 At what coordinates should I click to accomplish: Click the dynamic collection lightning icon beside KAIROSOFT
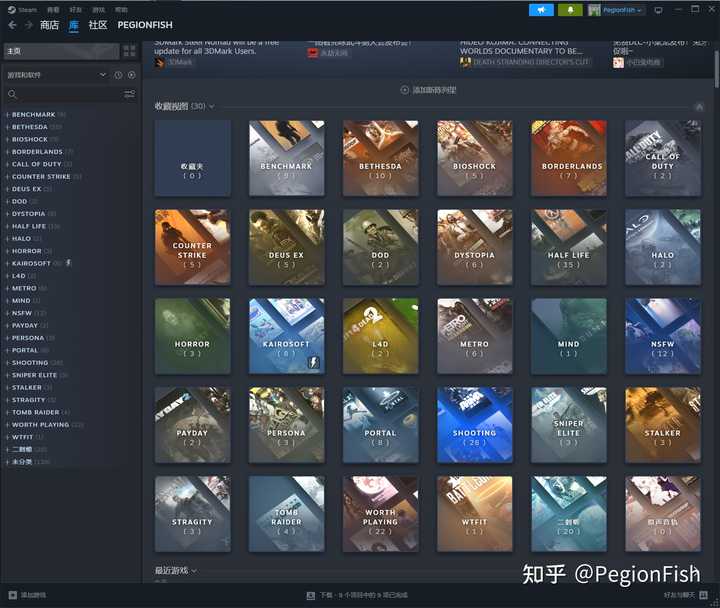point(68,263)
